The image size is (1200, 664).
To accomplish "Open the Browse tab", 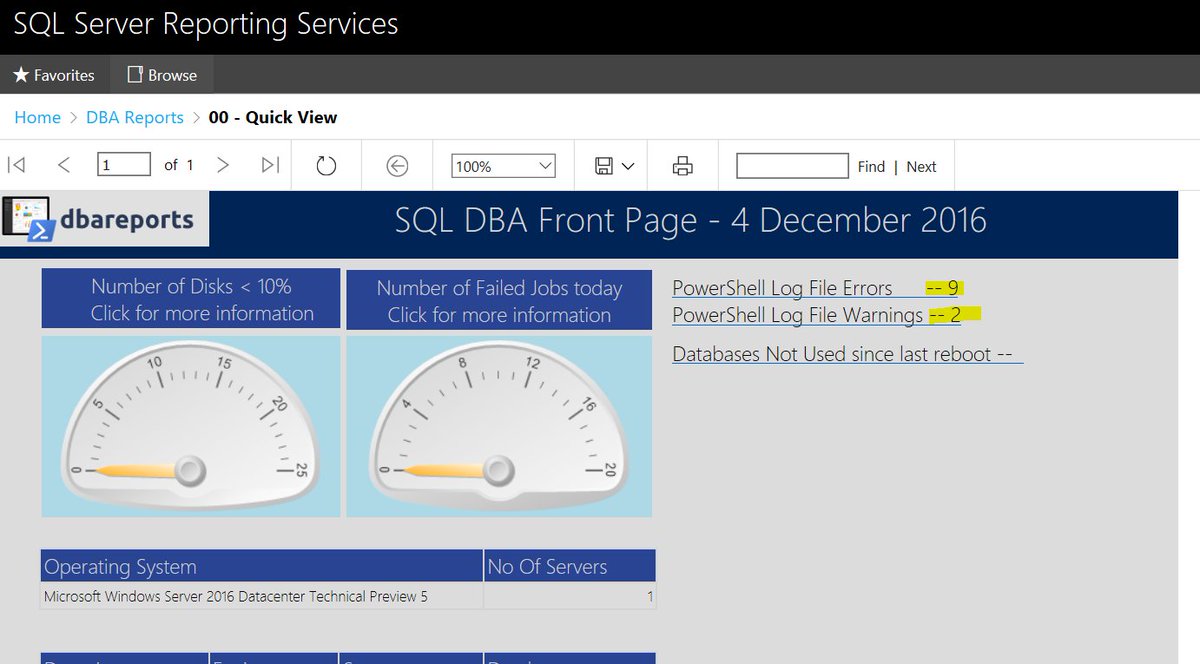I will (x=161, y=75).
